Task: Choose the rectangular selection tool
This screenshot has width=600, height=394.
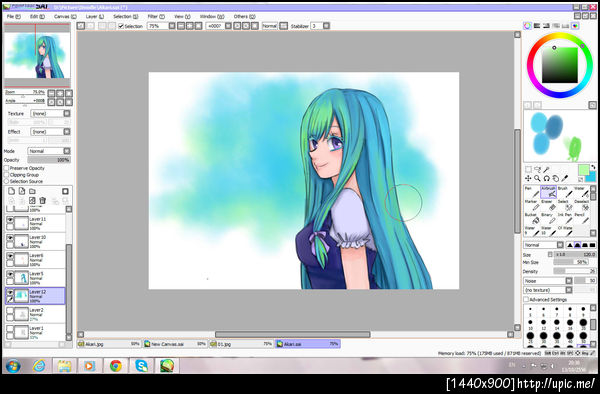Action: pos(528,169)
